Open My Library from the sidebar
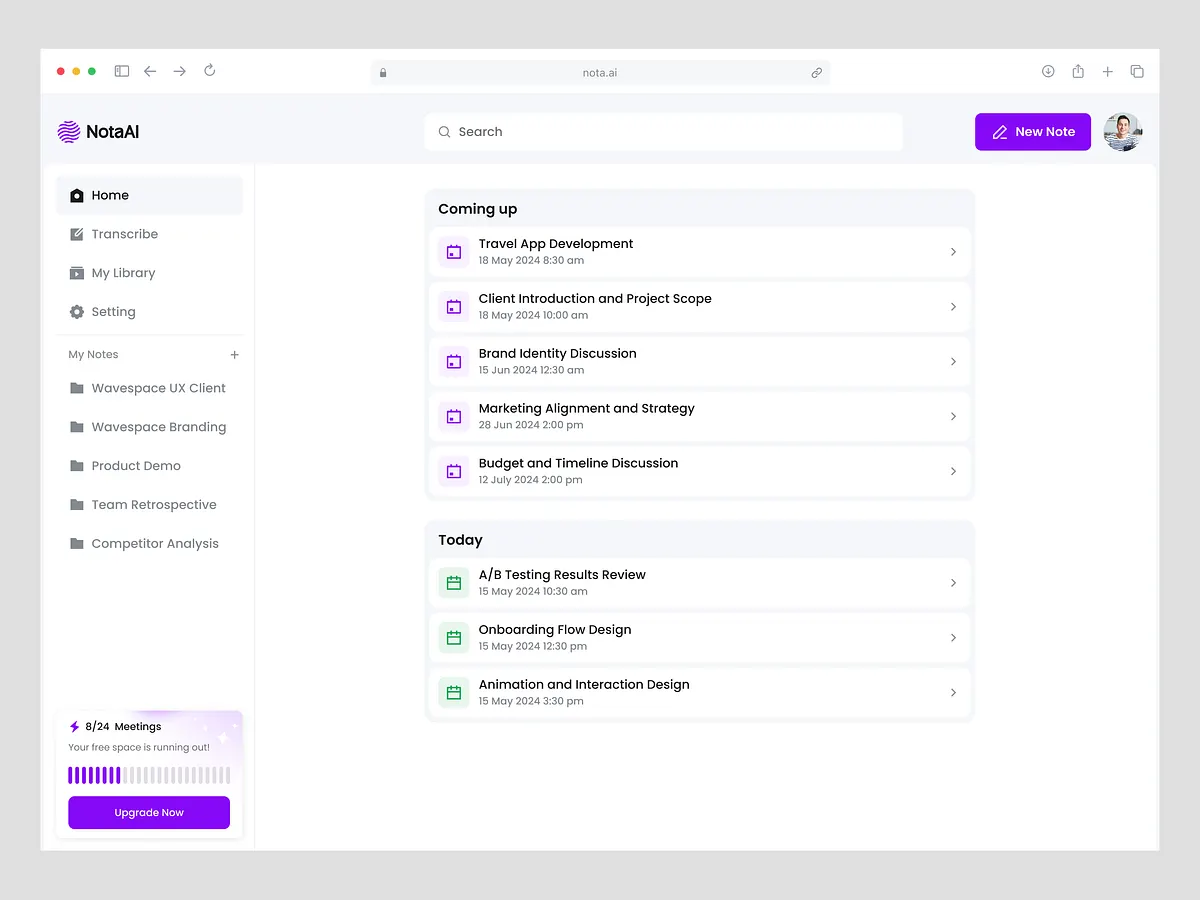1200x900 pixels. point(123,272)
